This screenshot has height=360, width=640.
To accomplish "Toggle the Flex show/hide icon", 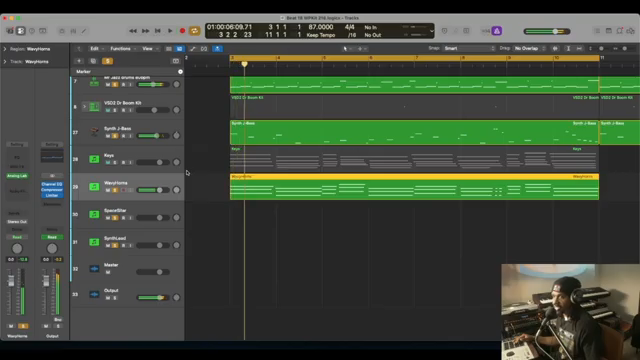I will (x=204, y=49).
